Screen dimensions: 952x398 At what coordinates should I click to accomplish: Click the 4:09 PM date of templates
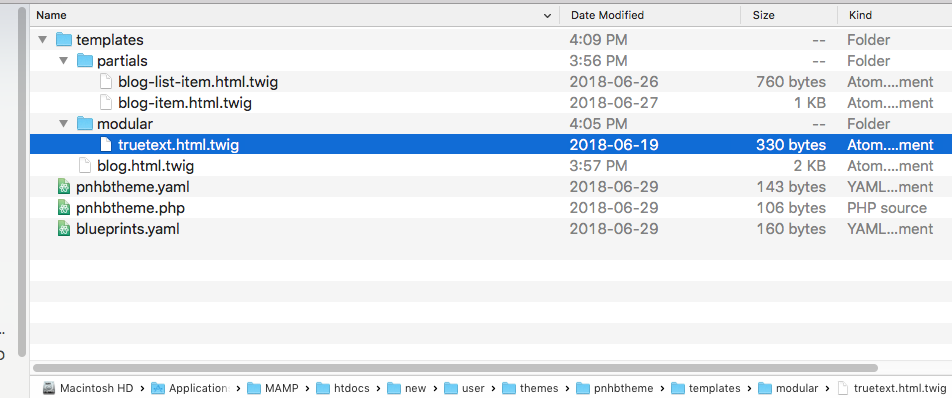pyautogui.click(x=599, y=40)
